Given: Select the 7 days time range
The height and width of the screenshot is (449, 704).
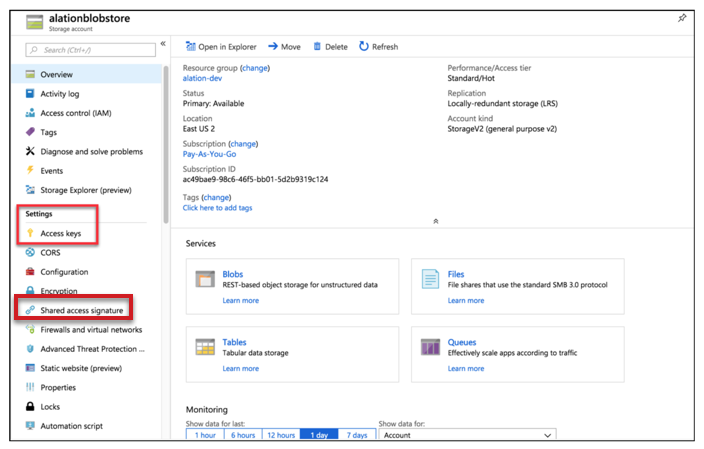Looking at the screenshot, I should point(357,435).
